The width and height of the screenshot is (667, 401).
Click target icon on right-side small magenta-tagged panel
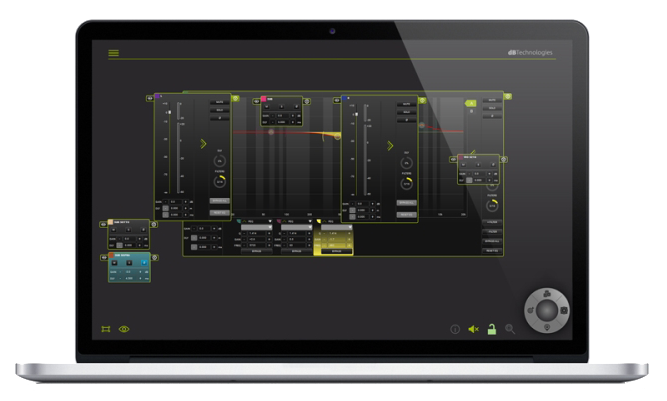pos(504,159)
